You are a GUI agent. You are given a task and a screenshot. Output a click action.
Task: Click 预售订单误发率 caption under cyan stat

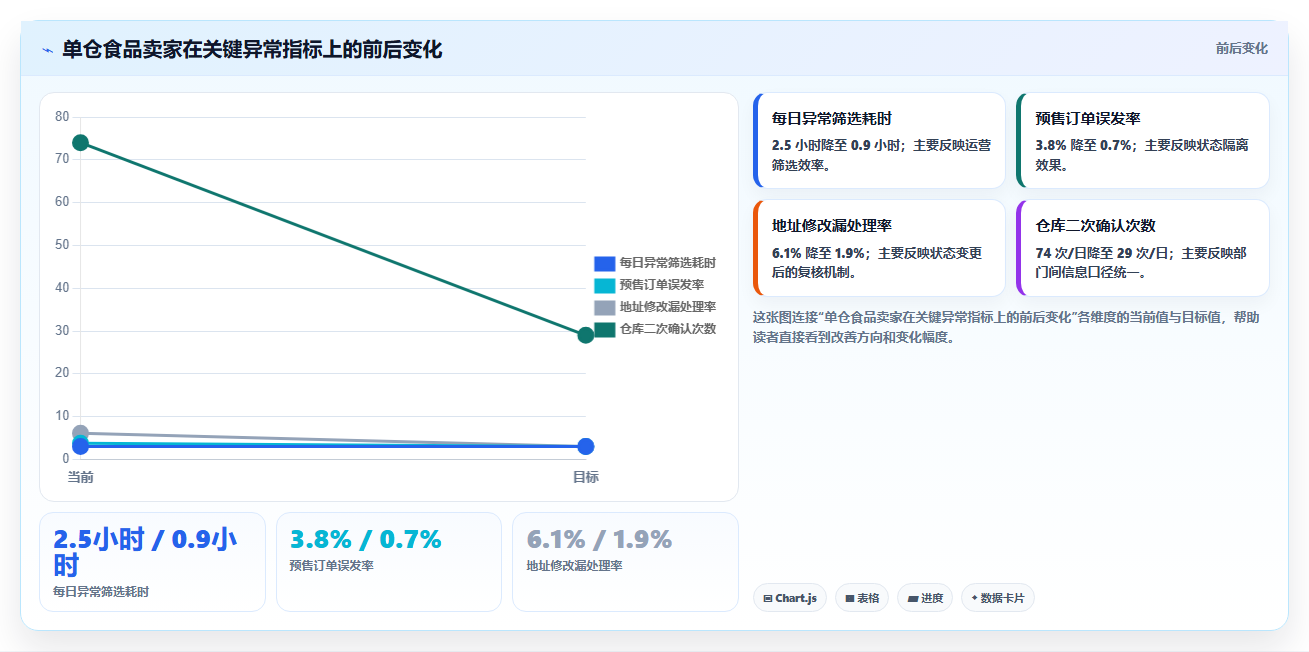coord(332,566)
